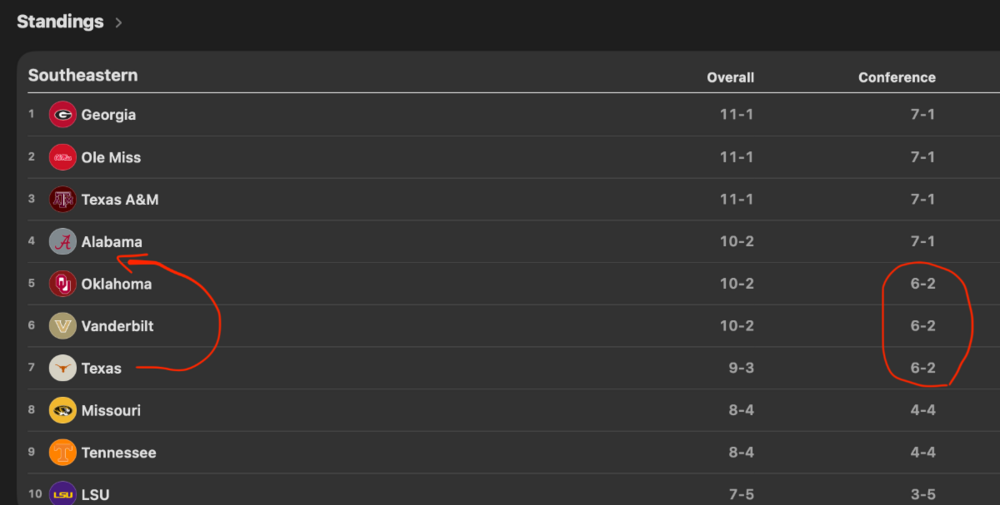Click the Georgia Bulldogs team logo
Screen dimensions: 1000x505
coord(63,115)
